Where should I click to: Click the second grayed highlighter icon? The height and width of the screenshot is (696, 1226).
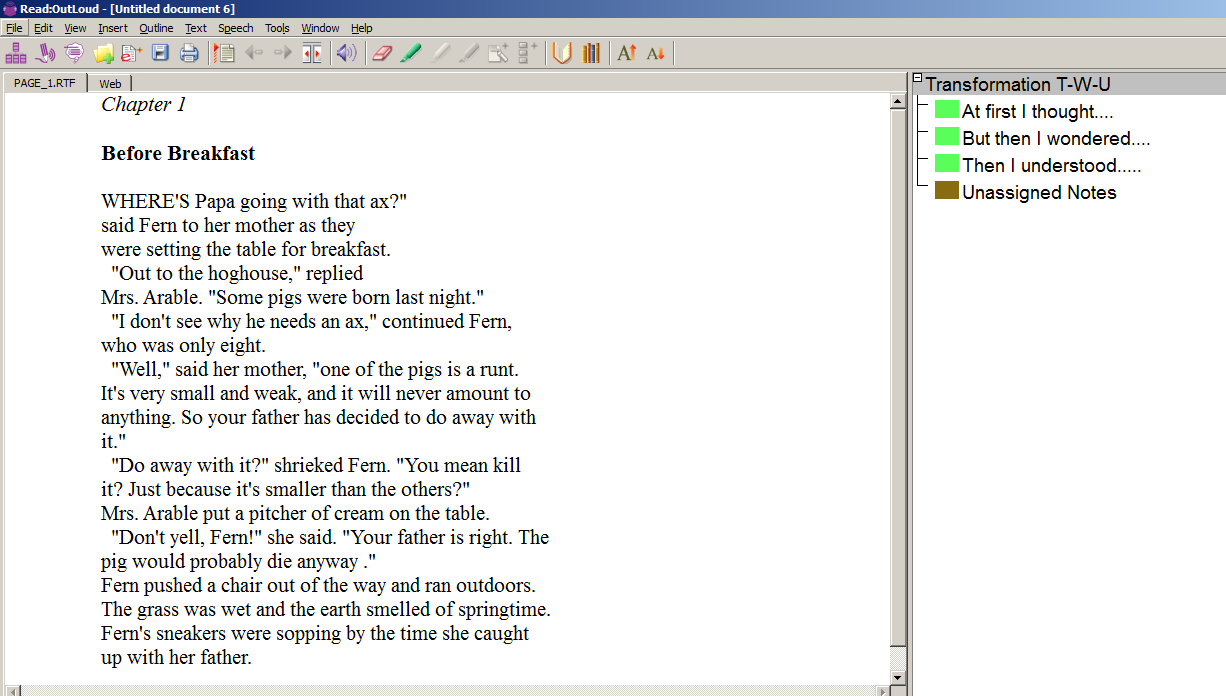point(469,53)
